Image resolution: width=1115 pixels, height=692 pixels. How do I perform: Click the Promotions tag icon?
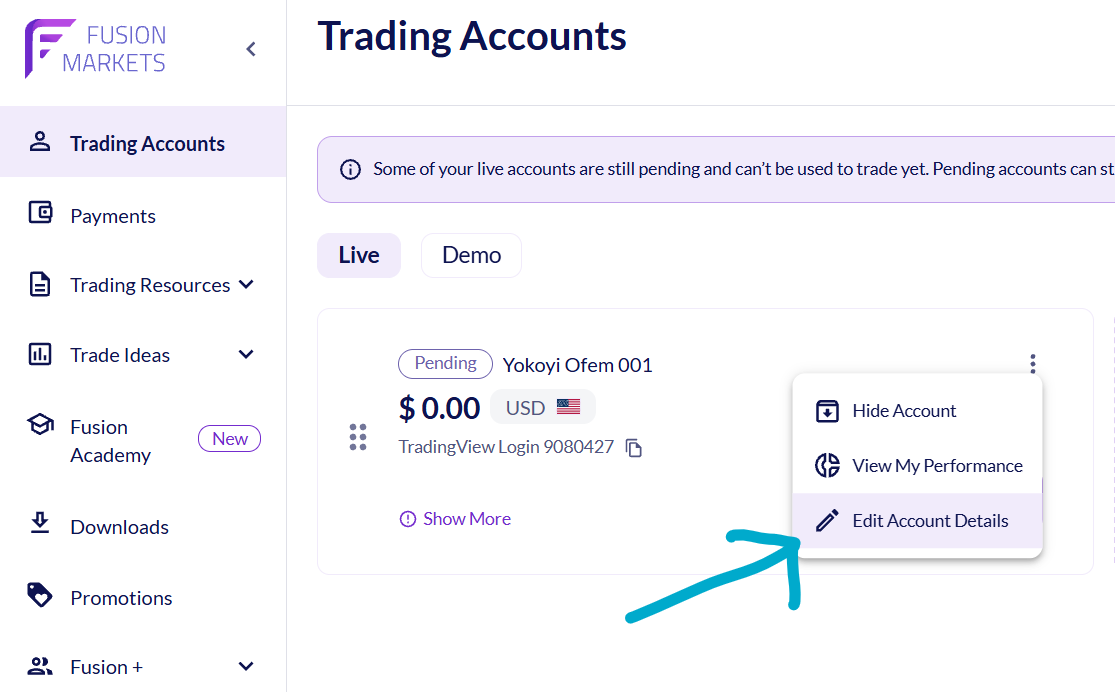(40, 595)
